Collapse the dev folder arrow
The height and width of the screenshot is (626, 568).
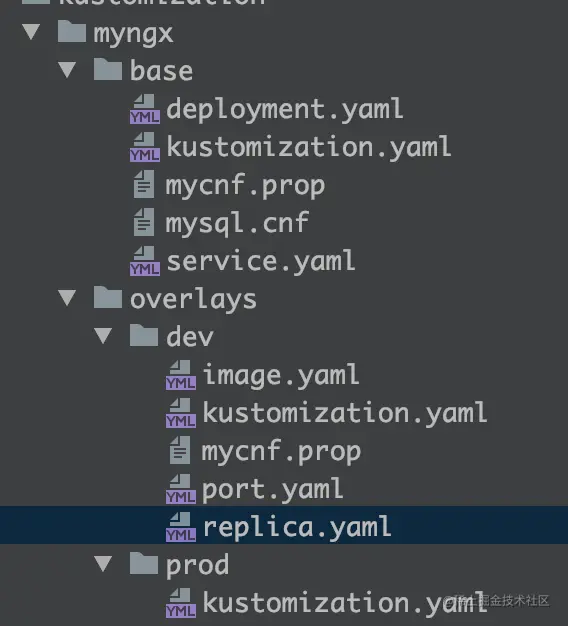click(103, 336)
